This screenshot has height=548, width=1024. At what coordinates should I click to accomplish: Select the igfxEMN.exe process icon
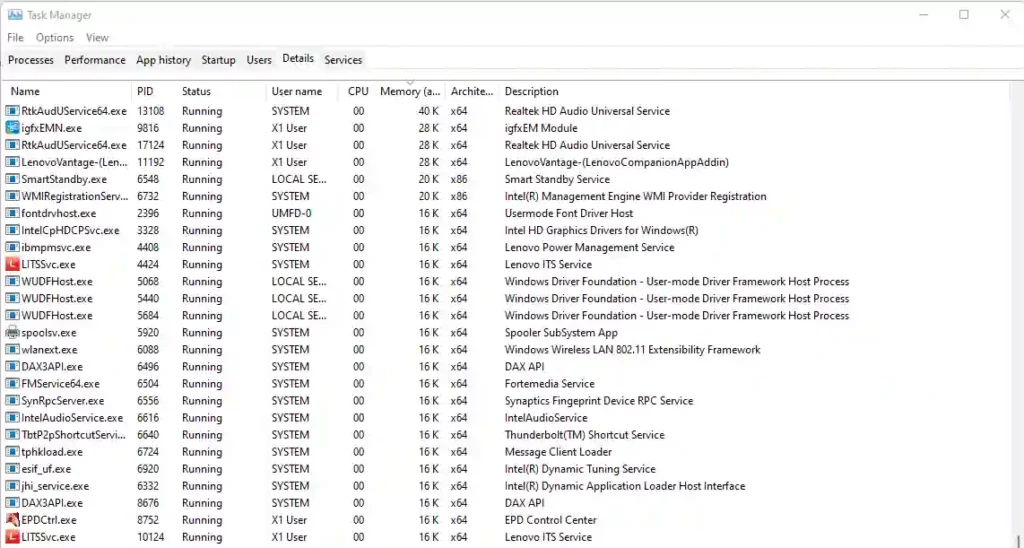12,128
